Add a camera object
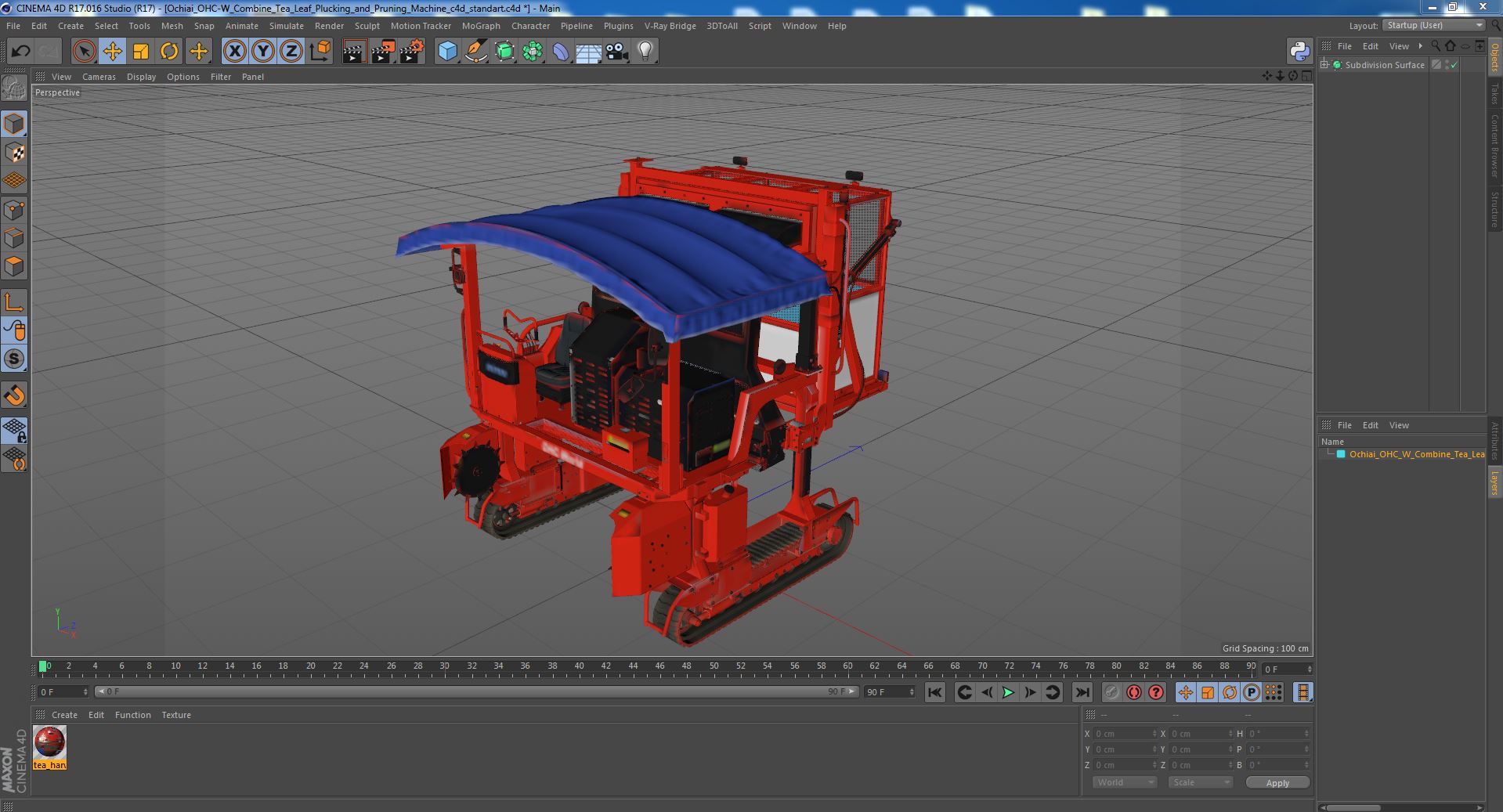1503x812 pixels. point(617,52)
